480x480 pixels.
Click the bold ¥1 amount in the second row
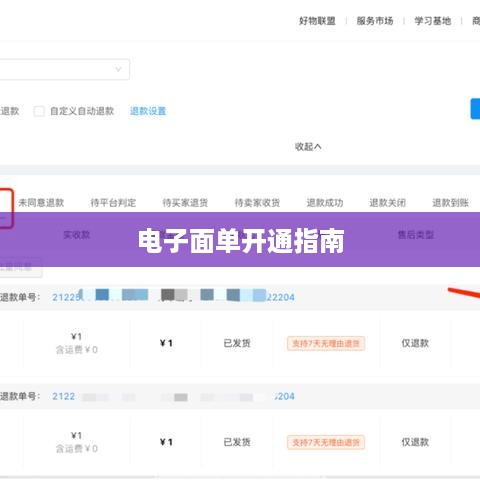click(x=166, y=442)
